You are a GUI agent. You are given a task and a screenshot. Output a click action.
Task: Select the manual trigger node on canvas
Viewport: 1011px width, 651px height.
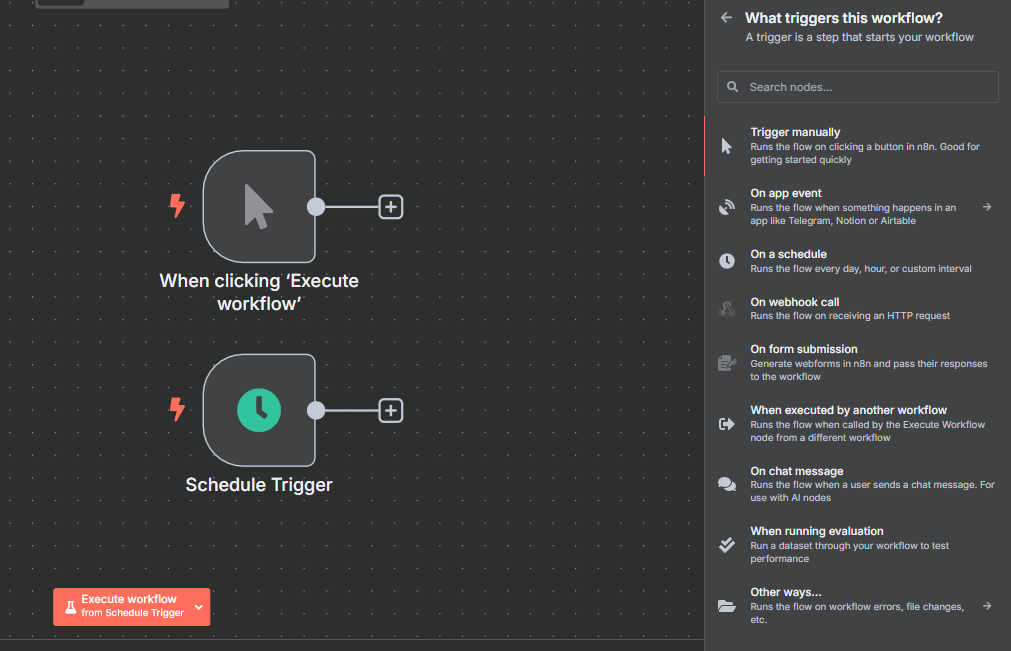[259, 206]
